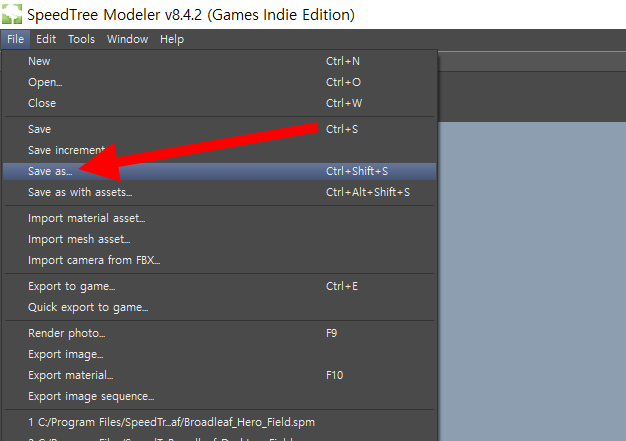626x441 pixels.
Task: Choose Export image sequence...
Action: point(219,396)
